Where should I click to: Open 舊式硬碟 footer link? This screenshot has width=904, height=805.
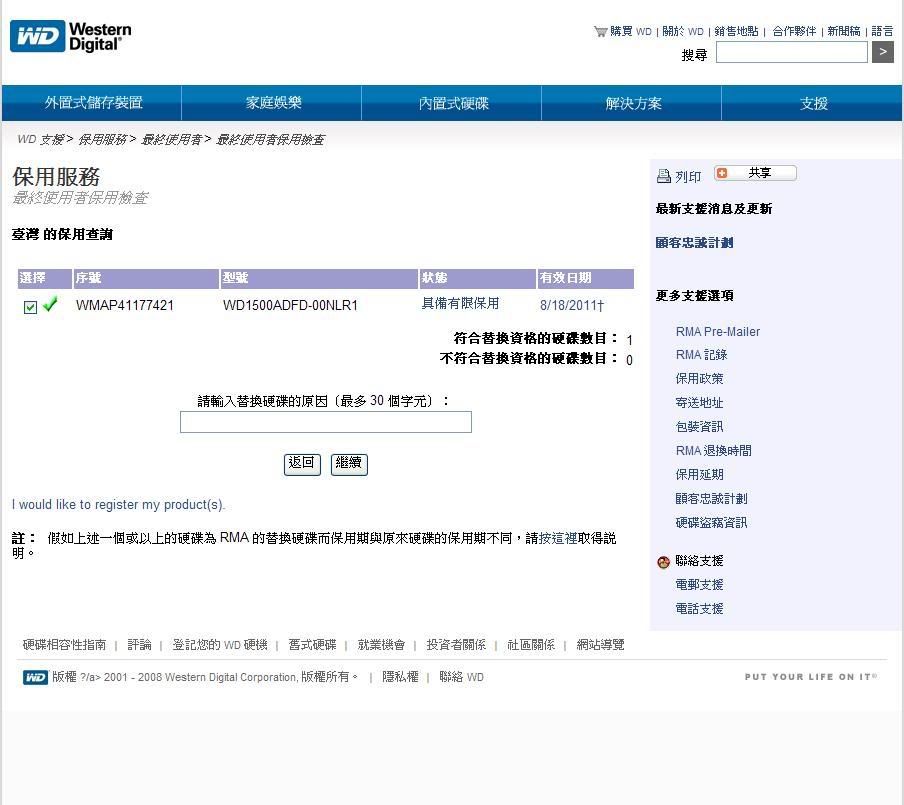point(312,645)
